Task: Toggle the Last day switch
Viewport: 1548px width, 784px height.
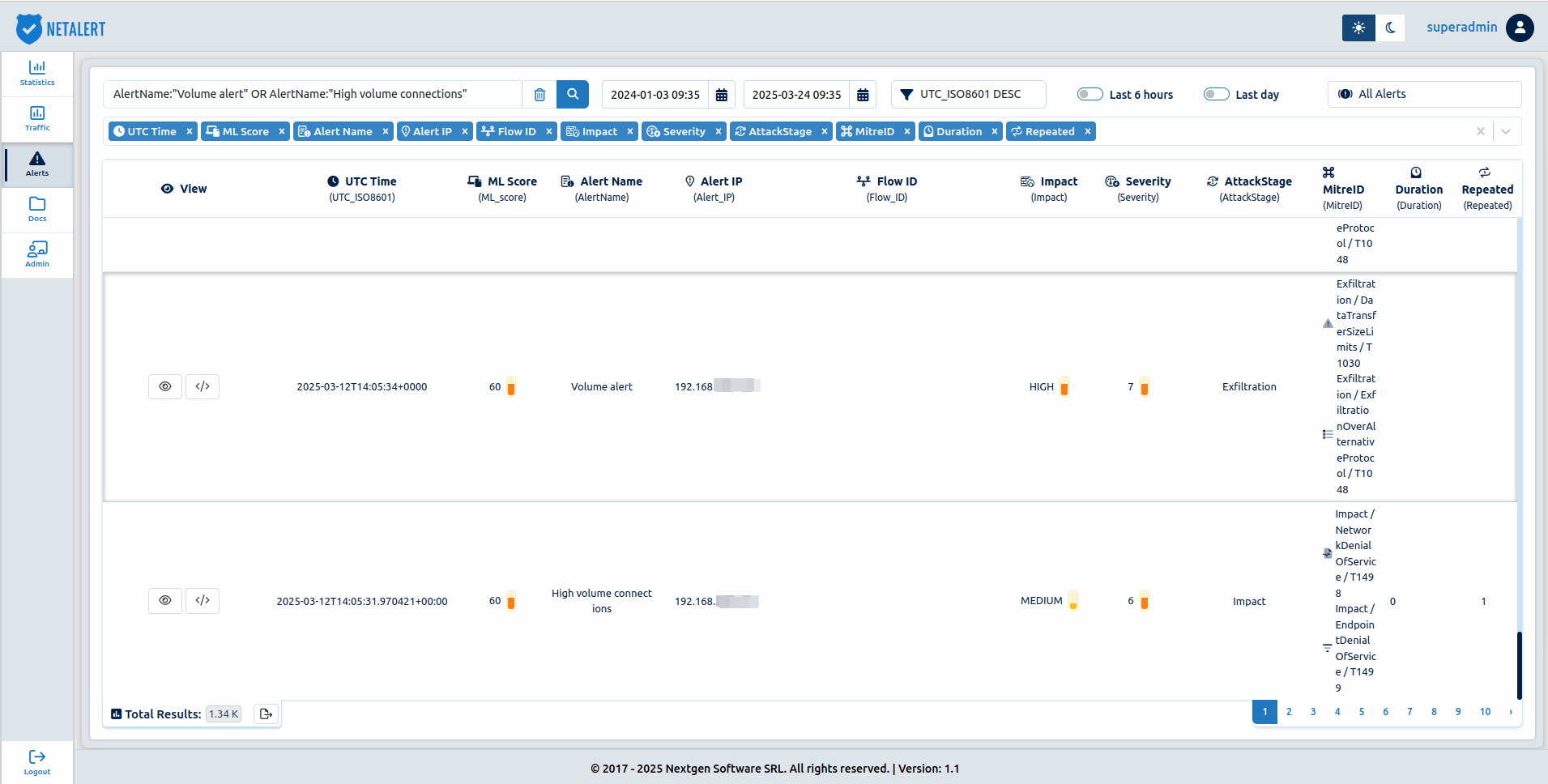Action: [x=1217, y=94]
